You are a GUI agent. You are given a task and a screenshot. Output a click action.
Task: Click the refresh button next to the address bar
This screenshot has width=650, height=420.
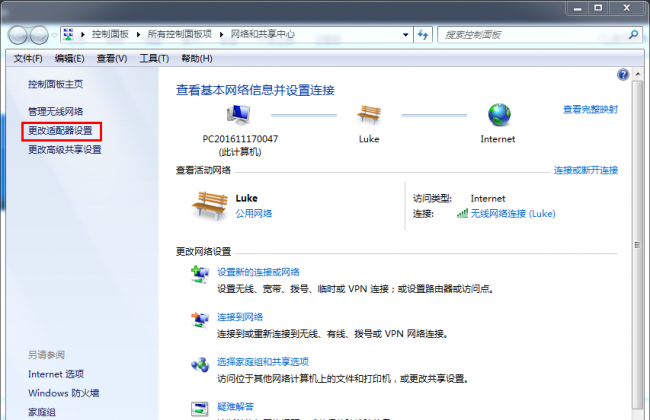click(423, 35)
